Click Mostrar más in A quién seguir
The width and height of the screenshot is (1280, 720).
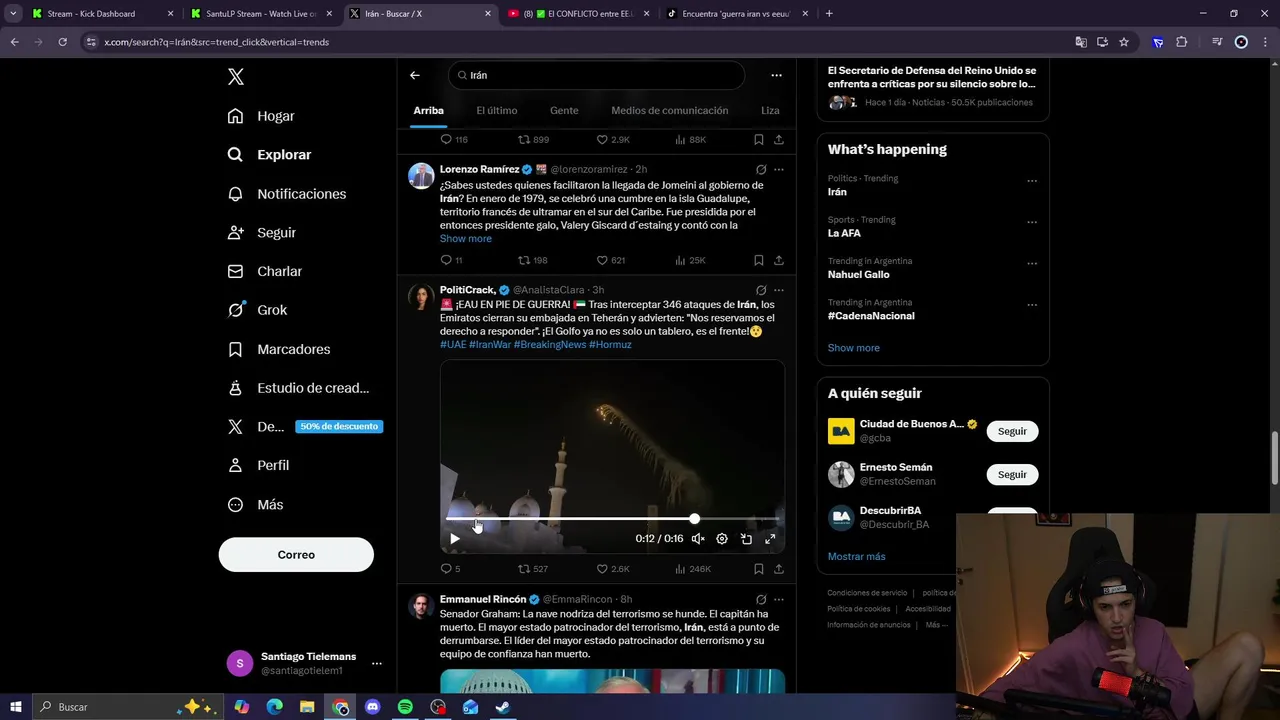(857, 557)
